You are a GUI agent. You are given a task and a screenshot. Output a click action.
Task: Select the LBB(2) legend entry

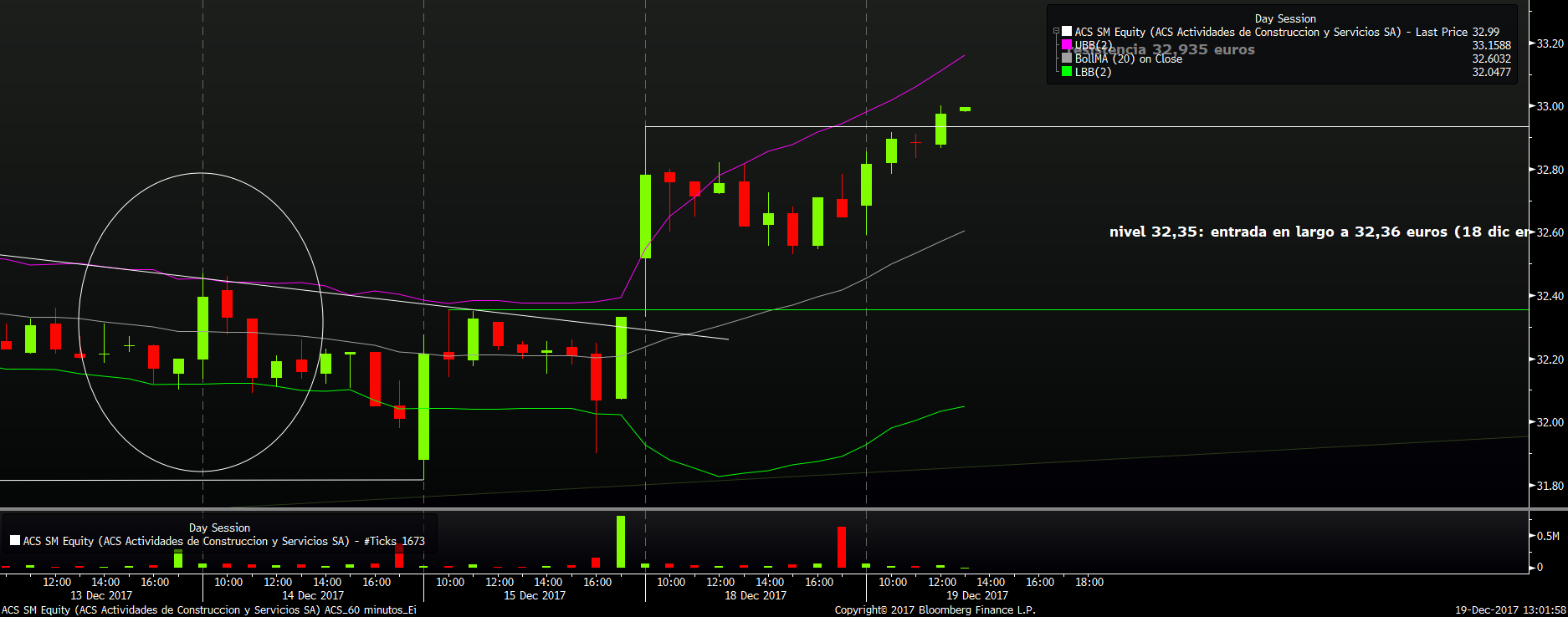click(x=1093, y=72)
